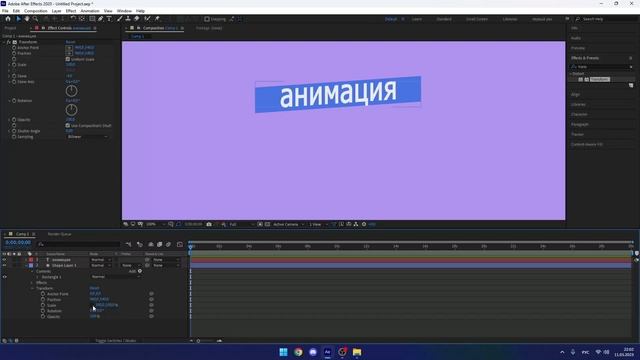Open the 1 View layout dropdown
Screen dimensions: 640x360
tap(318, 224)
